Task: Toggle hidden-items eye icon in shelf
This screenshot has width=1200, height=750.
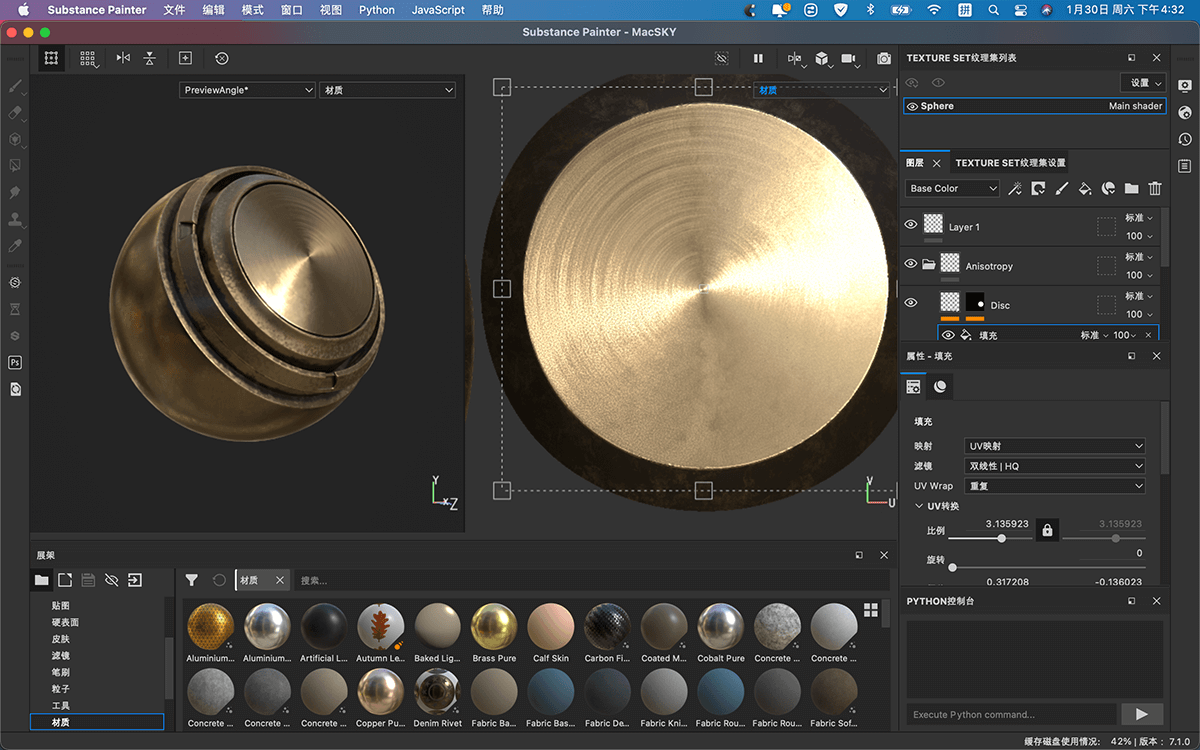Action: point(111,580)
